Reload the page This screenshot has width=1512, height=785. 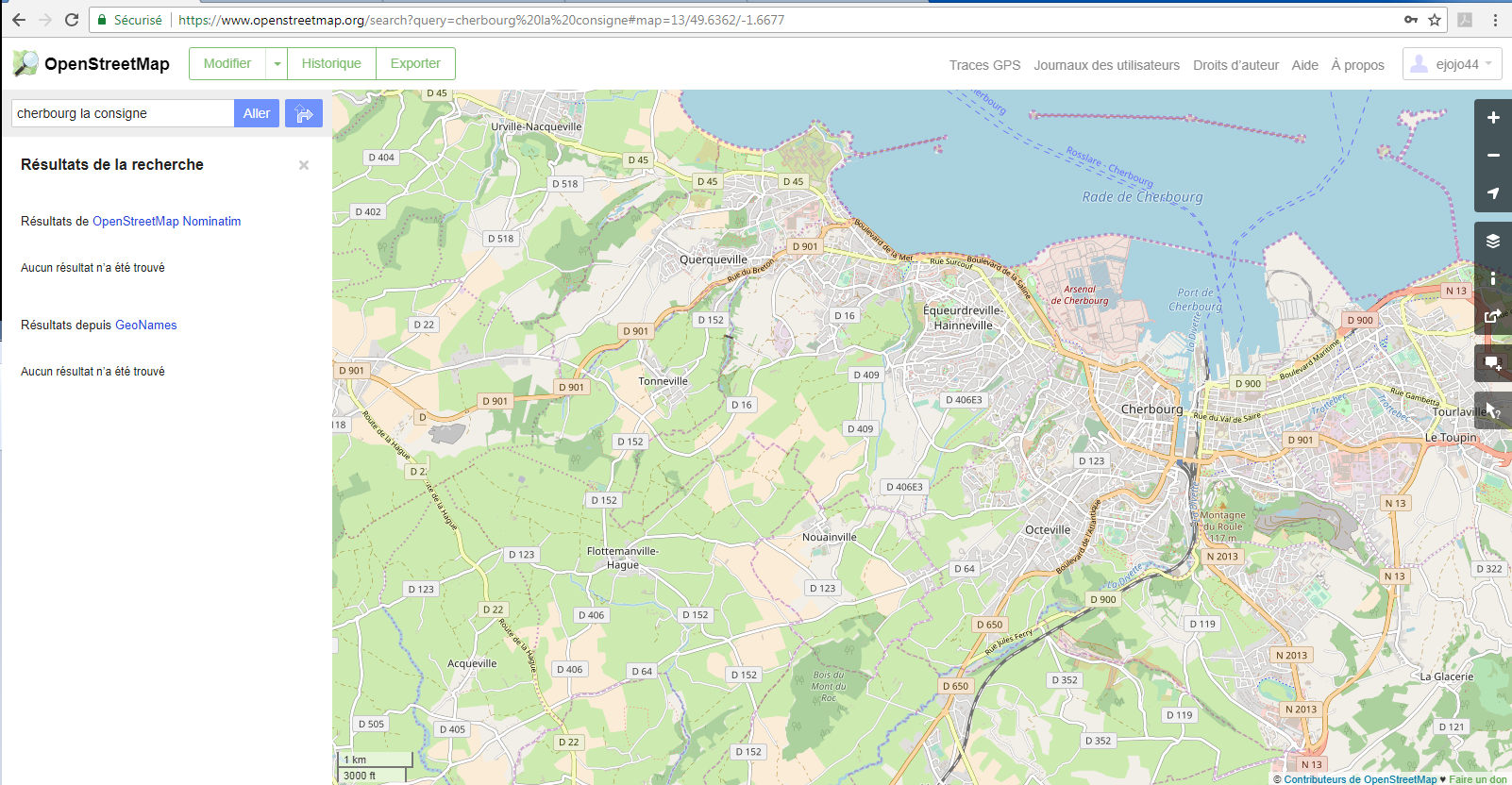pos(72,20)
